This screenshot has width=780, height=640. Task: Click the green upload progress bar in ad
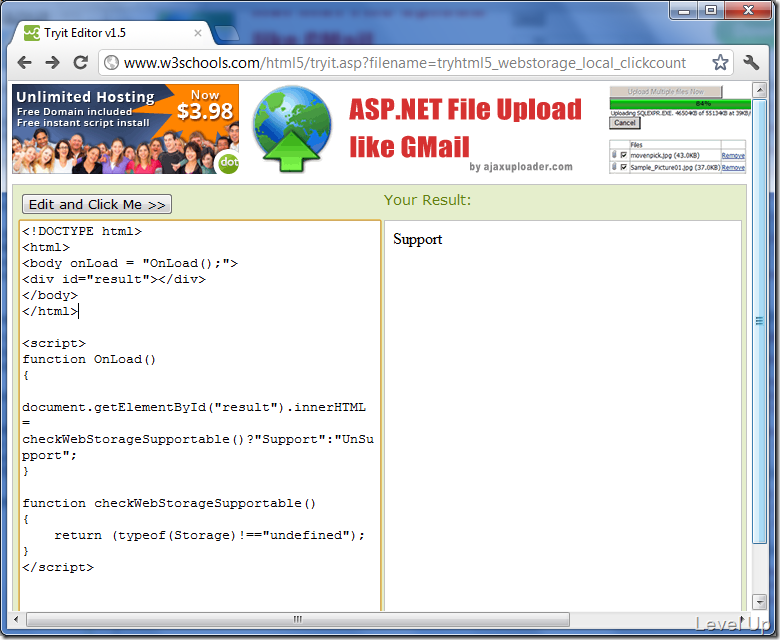coord(680,103)
